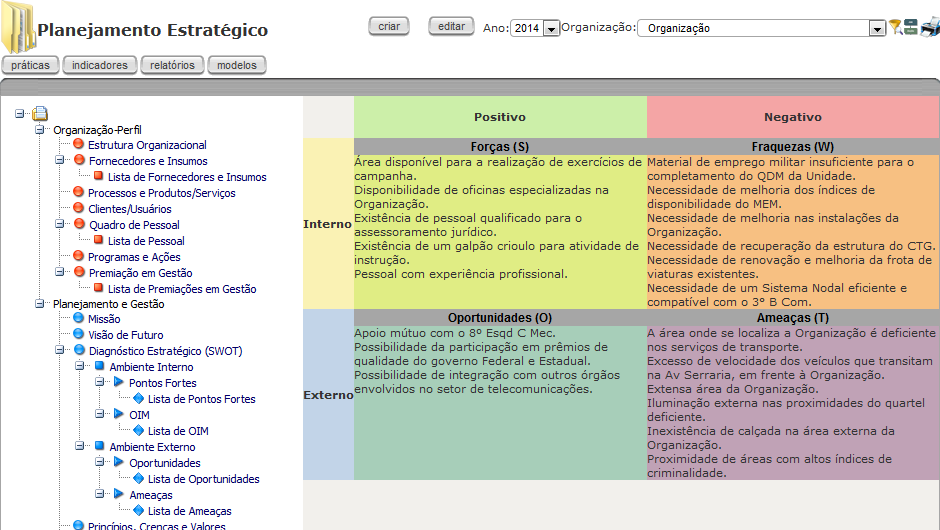The width and height of the screenshot is (940, 530).
Task: Click blue triangle icon beside Oportunidades
Action: tap(119, 462)
